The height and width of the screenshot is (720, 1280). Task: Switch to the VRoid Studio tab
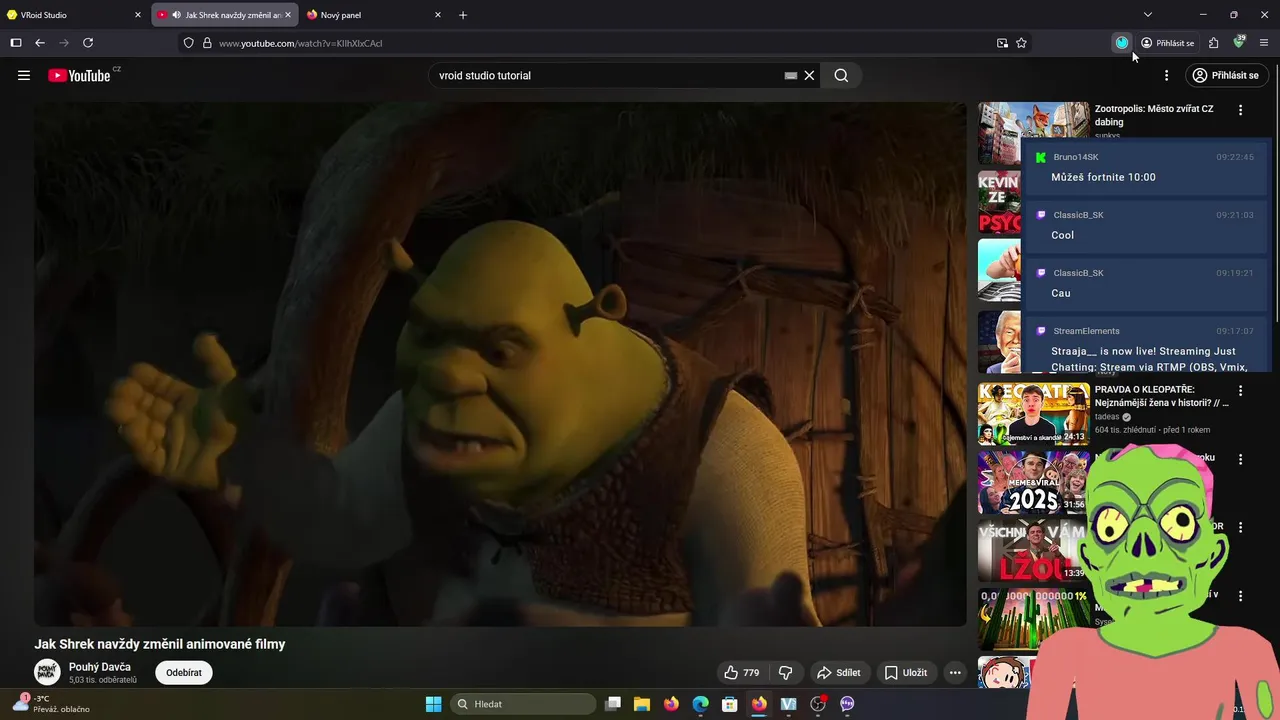pyautogui.click(x=72, y=15)
